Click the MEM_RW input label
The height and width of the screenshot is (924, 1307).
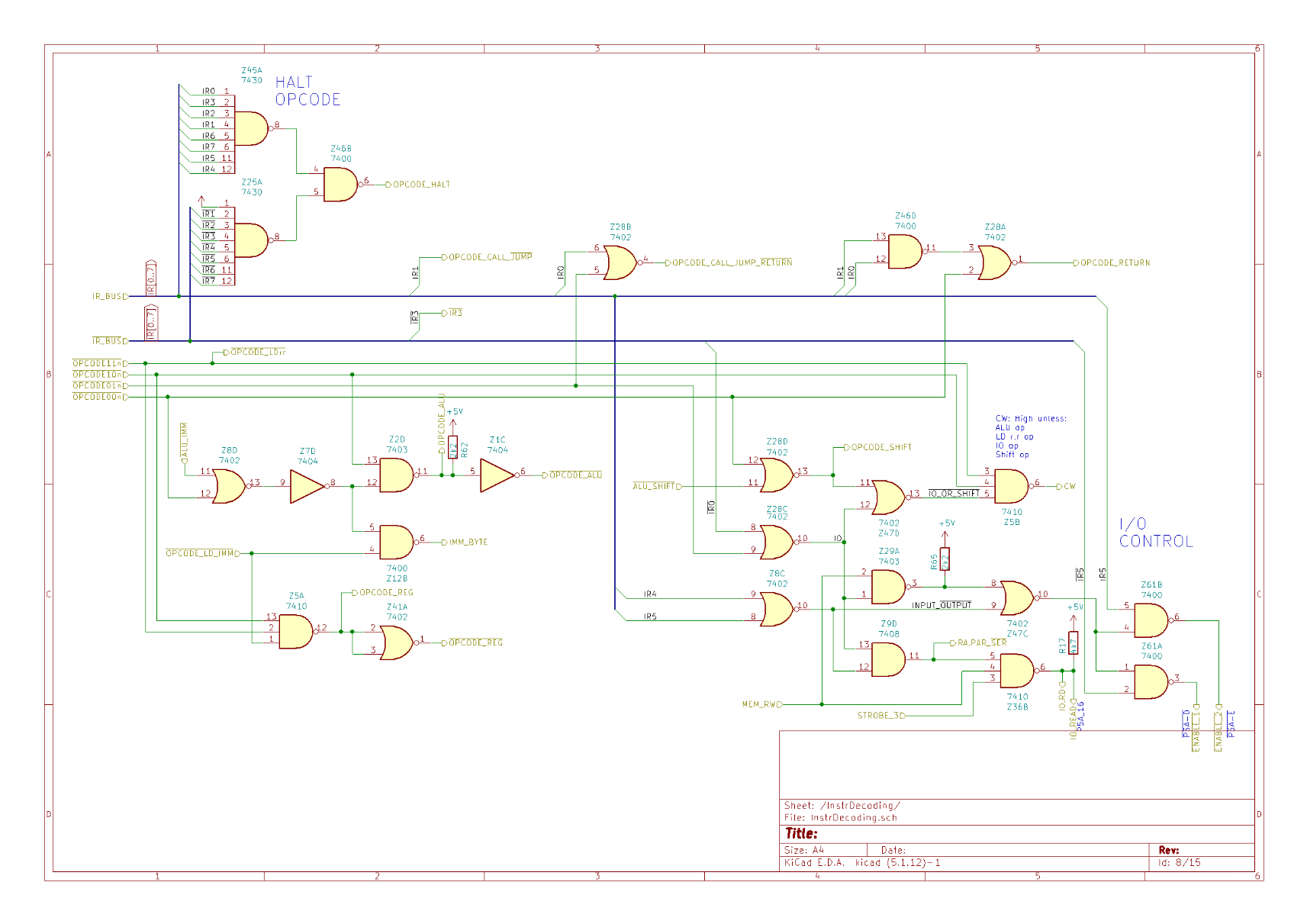761,704
